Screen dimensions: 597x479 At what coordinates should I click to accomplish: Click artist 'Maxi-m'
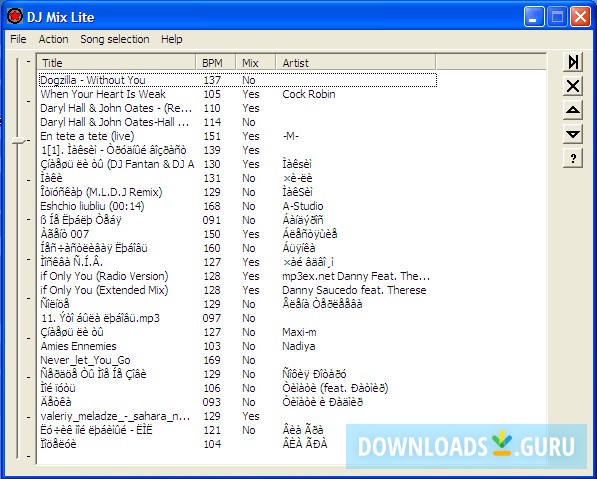(299, 332)
